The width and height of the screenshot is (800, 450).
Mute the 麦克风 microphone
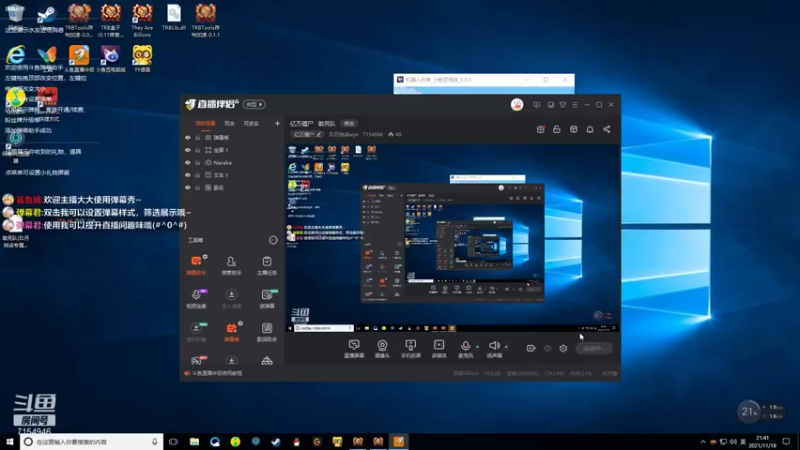coord(465,348)
